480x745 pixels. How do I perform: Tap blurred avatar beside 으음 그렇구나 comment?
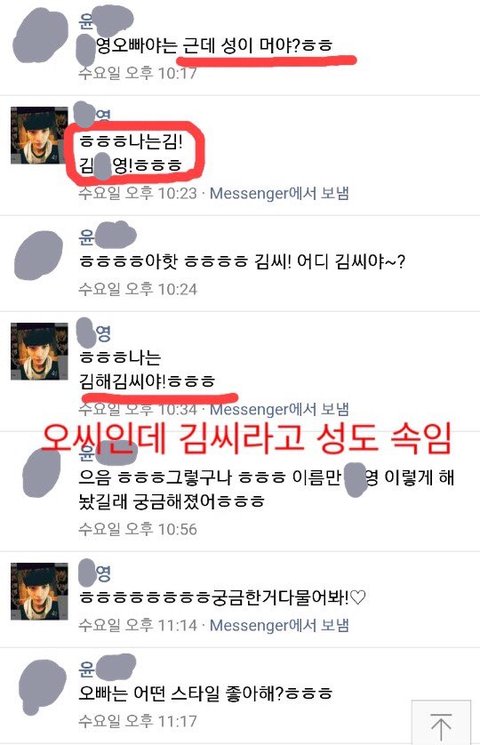point(42,473)
